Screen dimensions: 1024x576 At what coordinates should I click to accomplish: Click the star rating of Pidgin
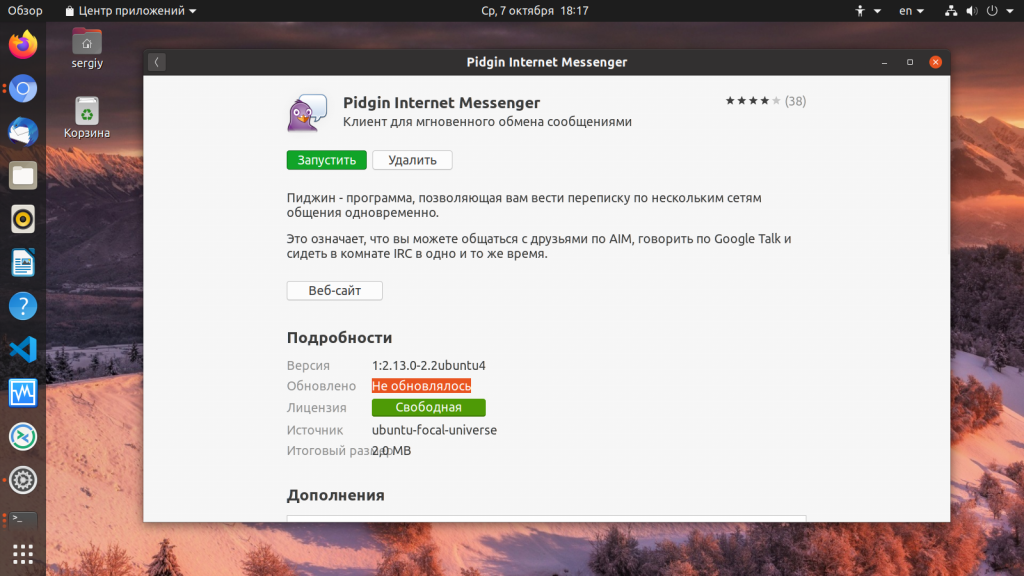752,101
